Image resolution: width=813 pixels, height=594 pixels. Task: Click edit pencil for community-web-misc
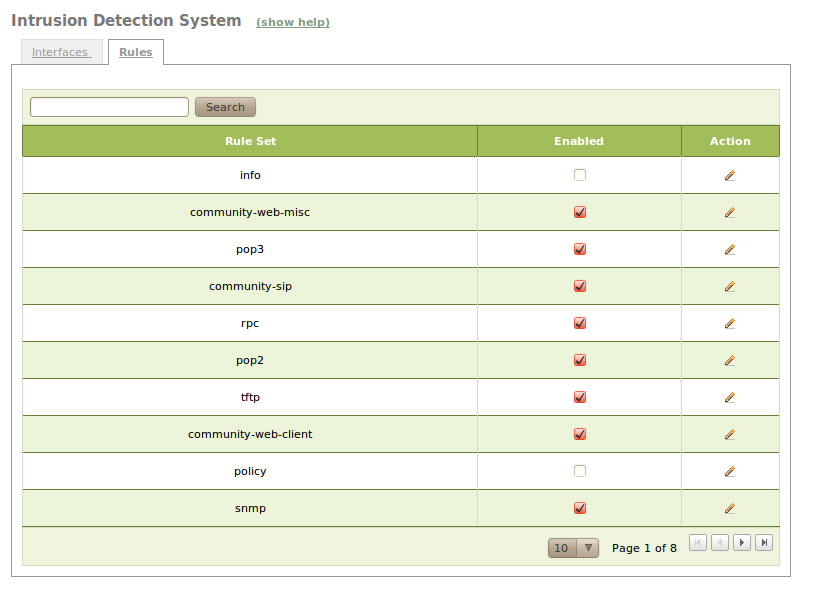pos(730,212)
